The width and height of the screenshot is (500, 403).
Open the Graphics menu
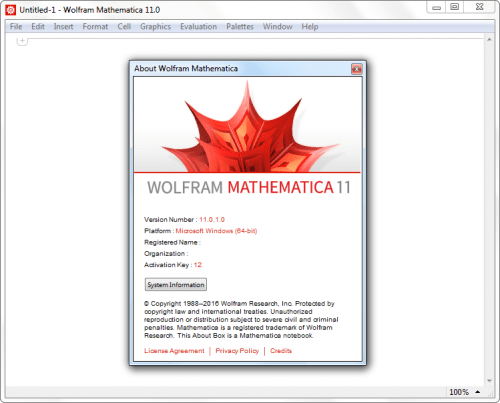tap(155, 27)
